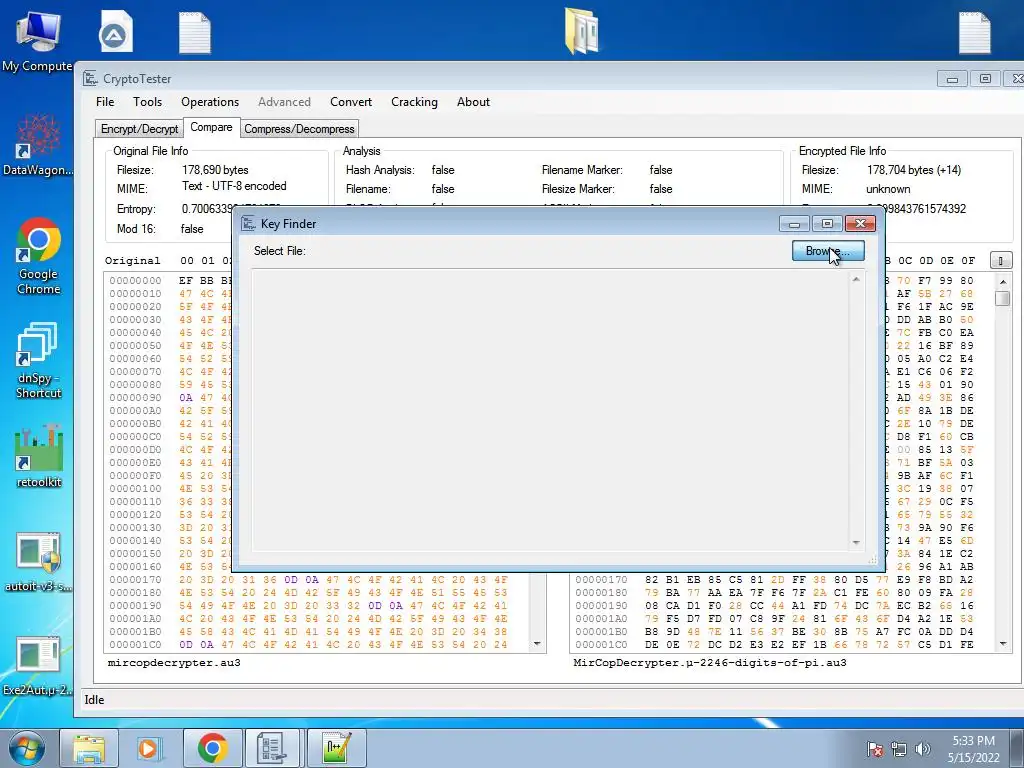Select the text document icon beside AutoIt file
This screenshot has width=1024, height=768.
[195, 33]
